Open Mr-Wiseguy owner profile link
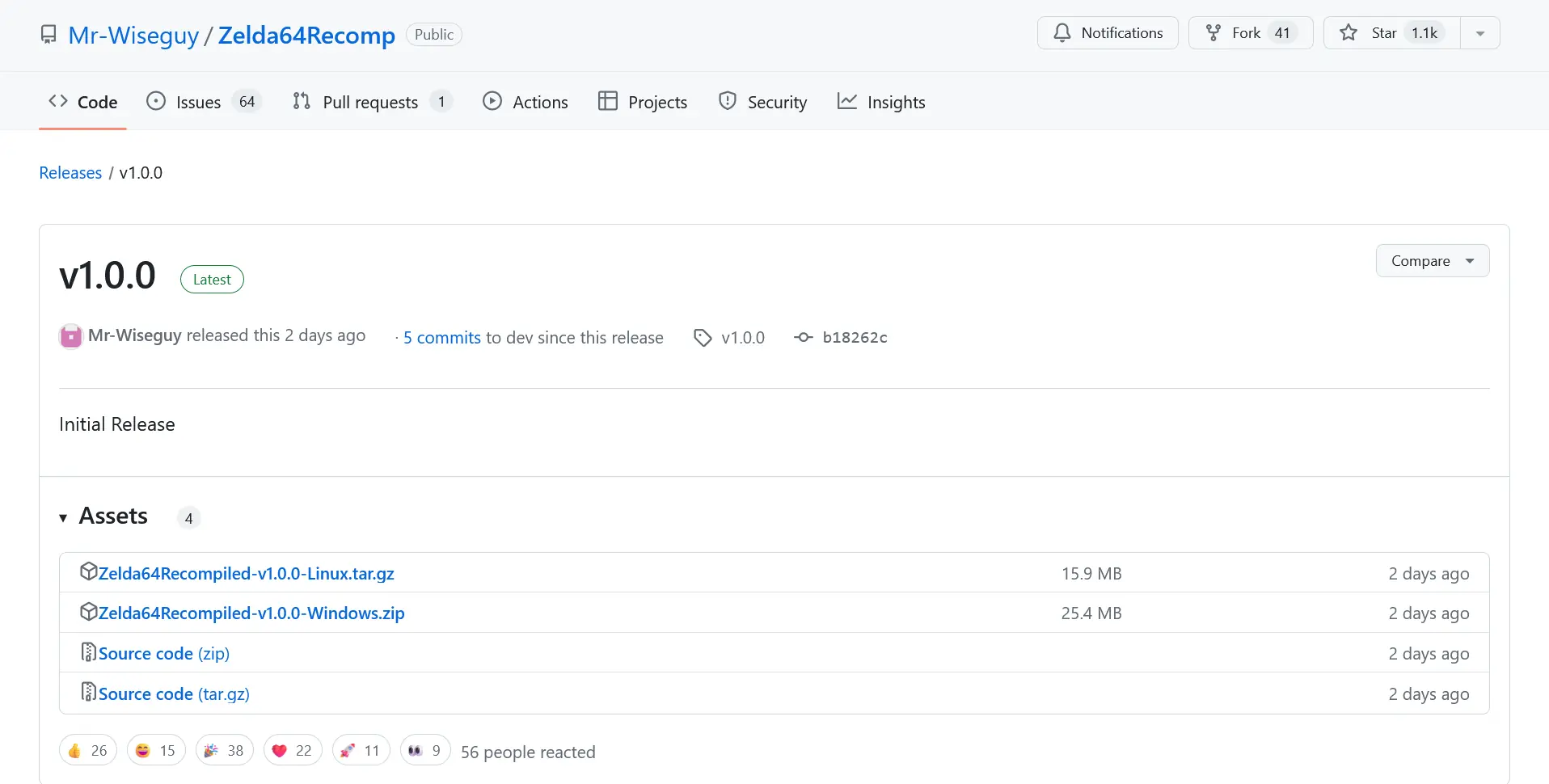The width and height of the screenshot is (1549, 784). point(133,35)
